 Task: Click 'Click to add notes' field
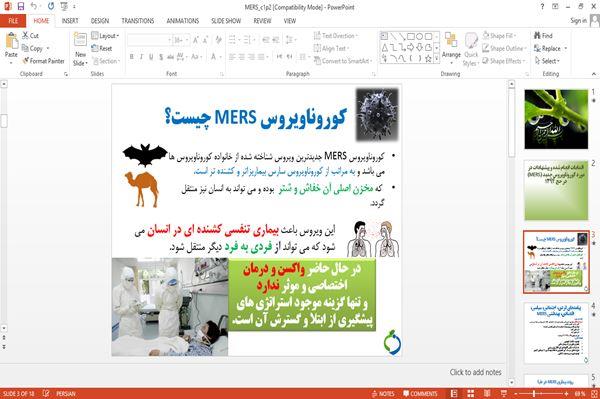[x=475, y=372]
